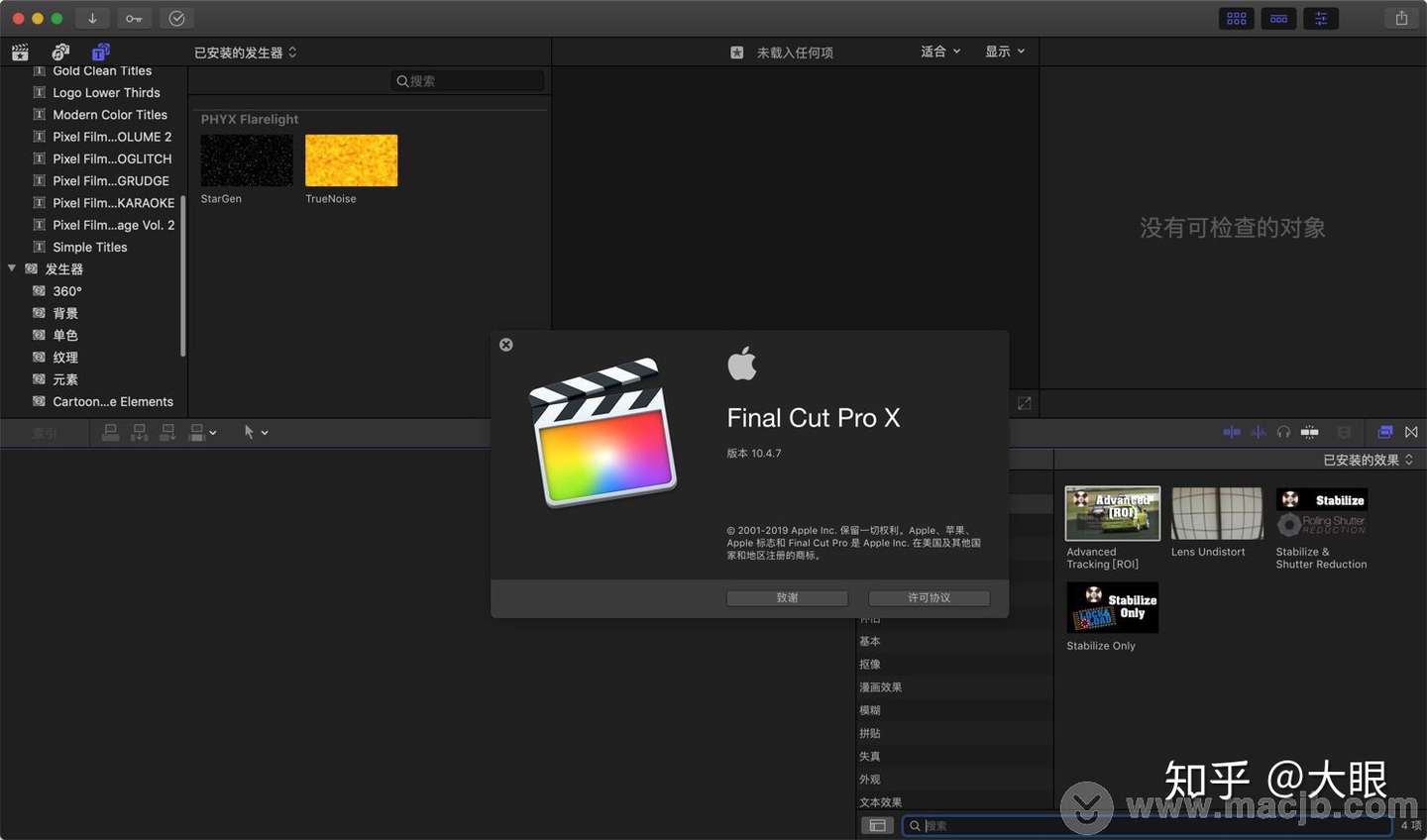Open the edit source media dropdown chevron
1427x840 pixels.
point(213,433)
